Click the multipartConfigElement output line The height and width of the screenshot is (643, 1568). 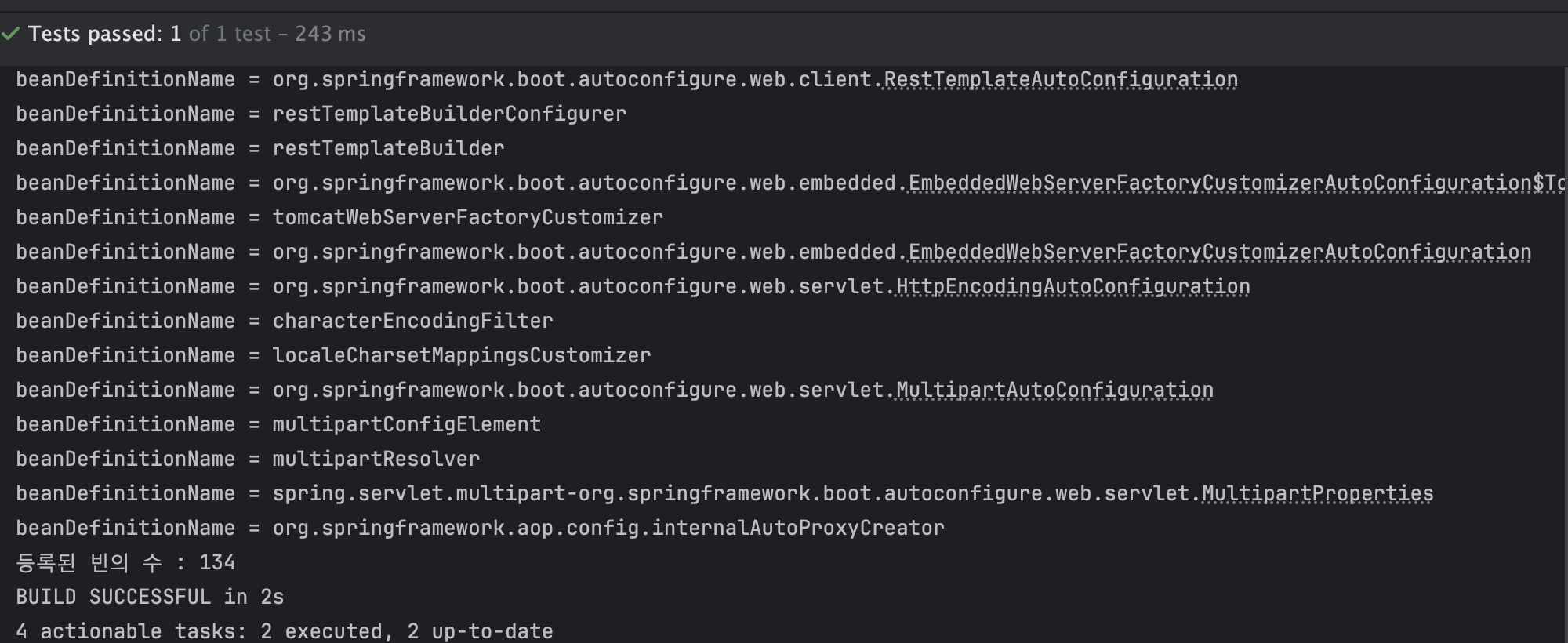(278, 425)
